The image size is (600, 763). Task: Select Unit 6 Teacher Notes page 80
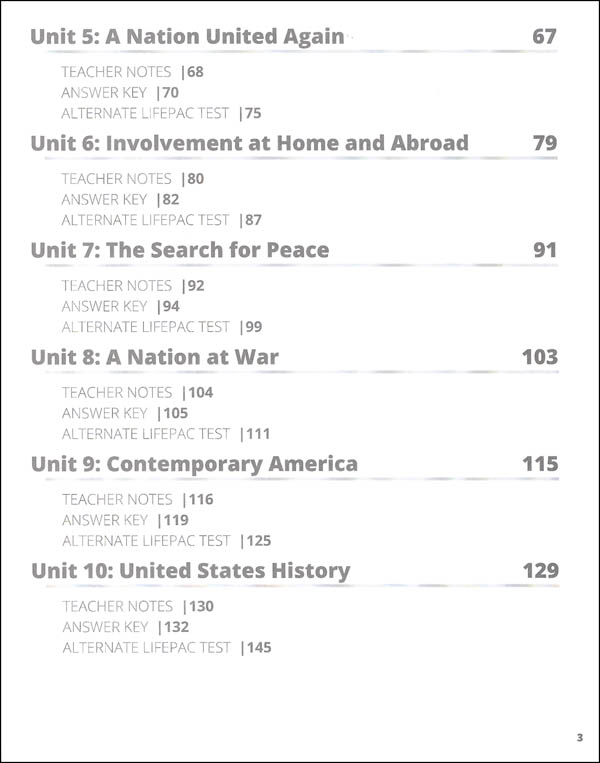click(132, 179)
